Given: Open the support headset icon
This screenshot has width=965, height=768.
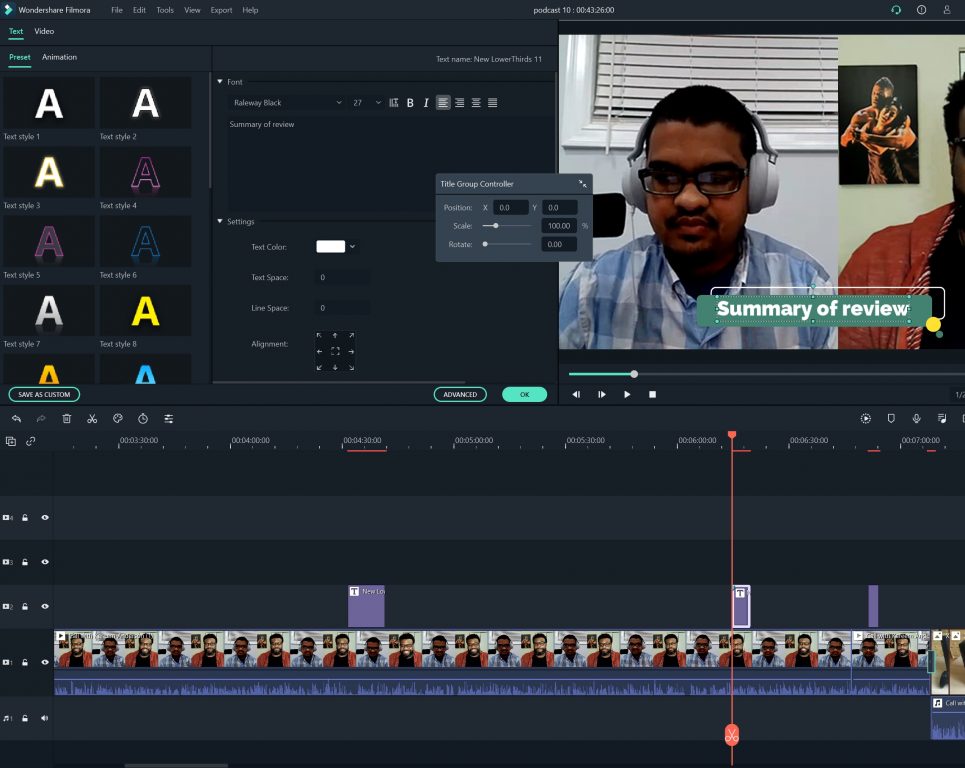Looking at the screenshot, I should coord(896,10).
